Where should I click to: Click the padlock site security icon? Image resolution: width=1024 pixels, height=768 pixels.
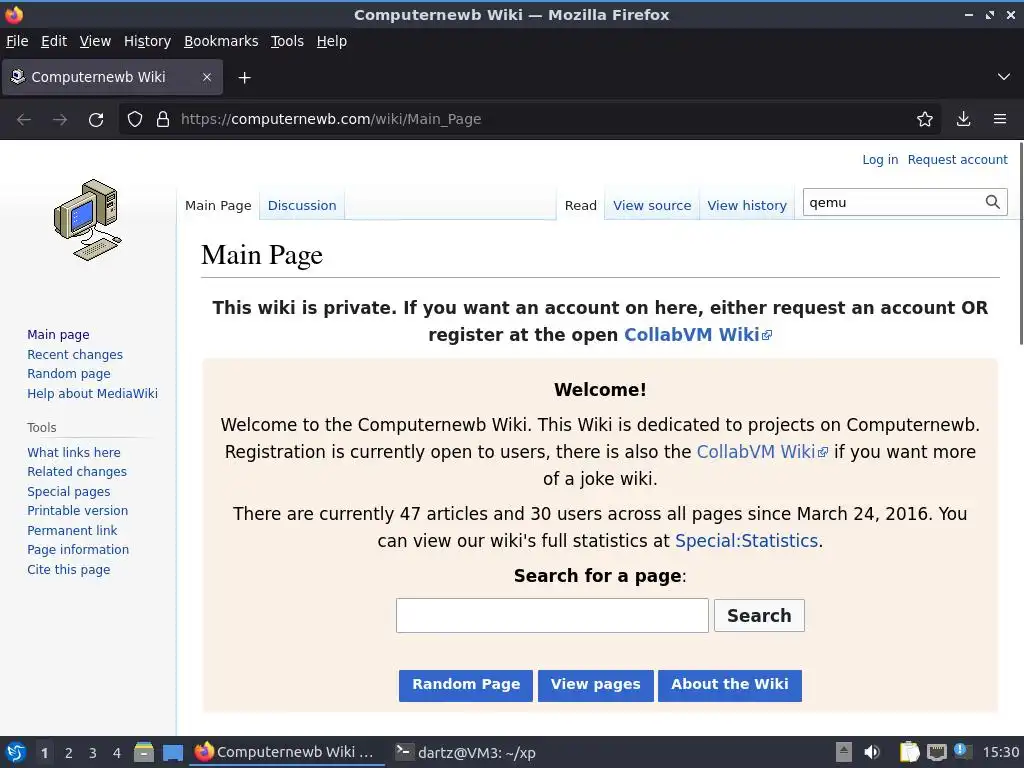pyautogui.click(x=163, y=120)
